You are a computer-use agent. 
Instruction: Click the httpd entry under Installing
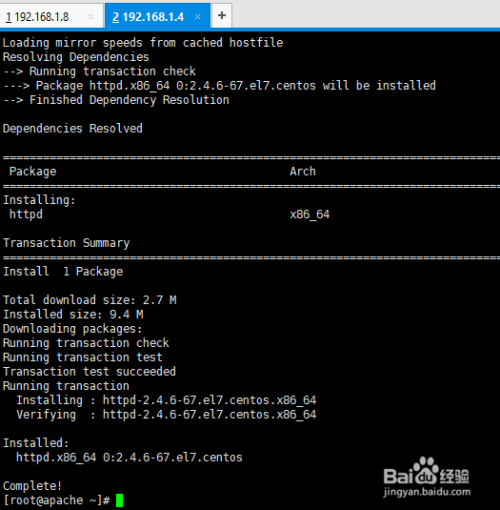coord(26,214)
